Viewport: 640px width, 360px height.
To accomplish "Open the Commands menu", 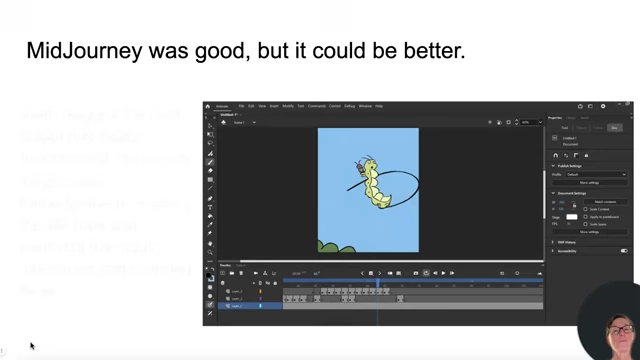I will tap(317, 106).
